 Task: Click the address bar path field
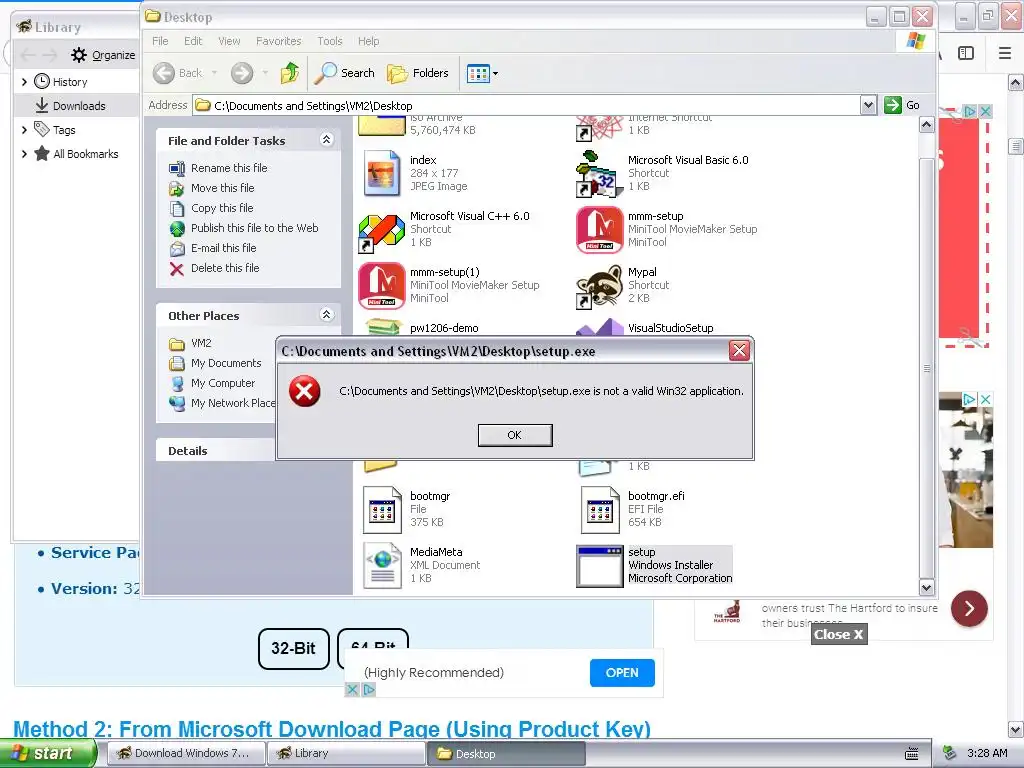(526, 106)
